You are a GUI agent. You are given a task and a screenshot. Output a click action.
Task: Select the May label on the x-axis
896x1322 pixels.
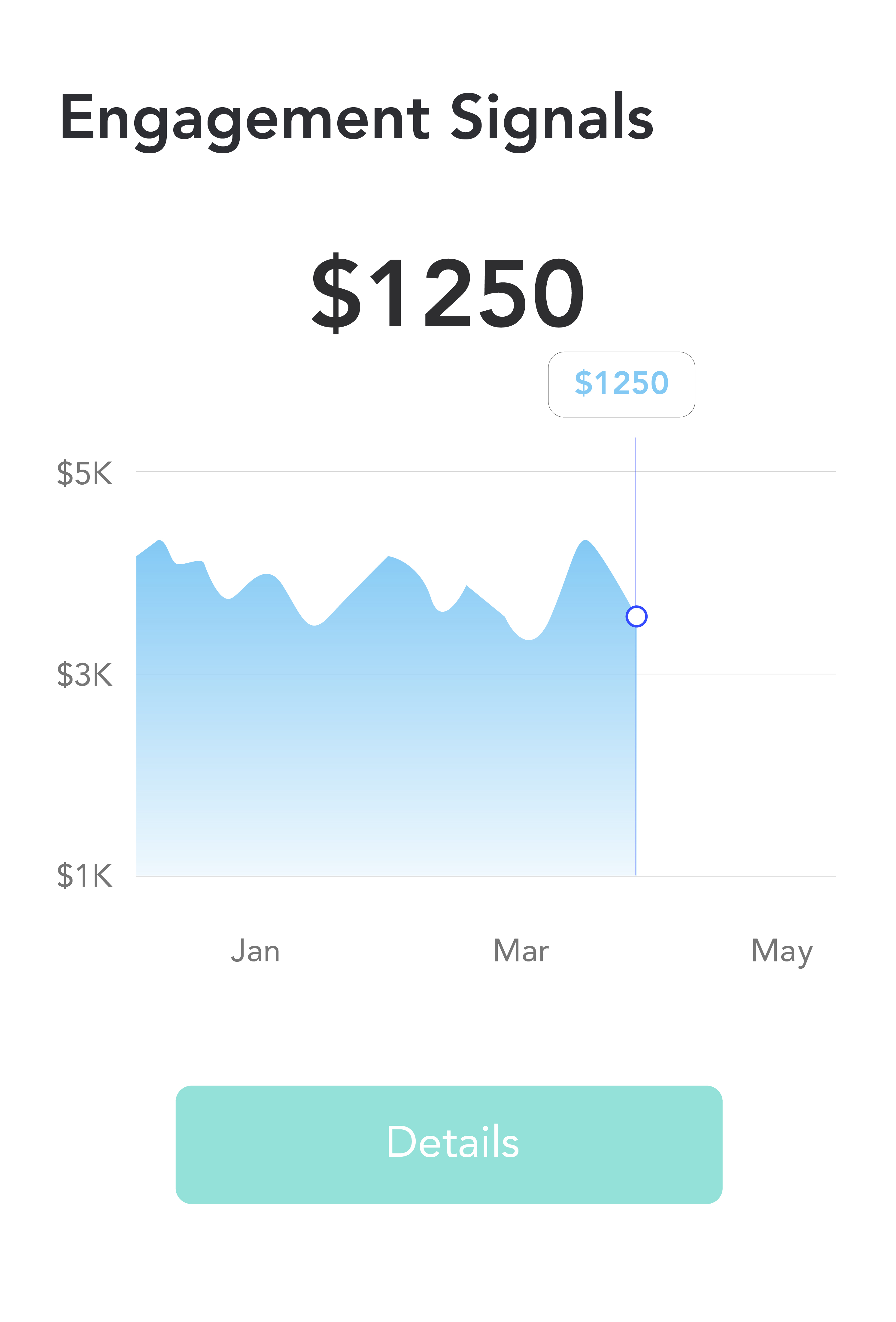coord(782,951)
